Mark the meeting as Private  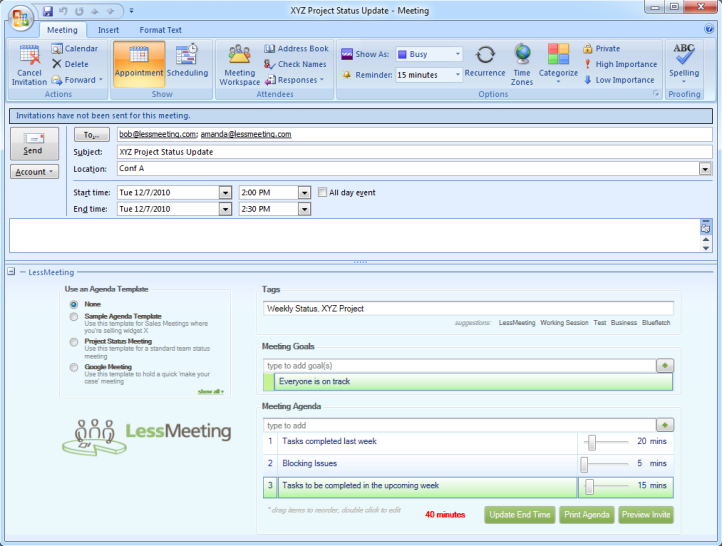point(601,49)
